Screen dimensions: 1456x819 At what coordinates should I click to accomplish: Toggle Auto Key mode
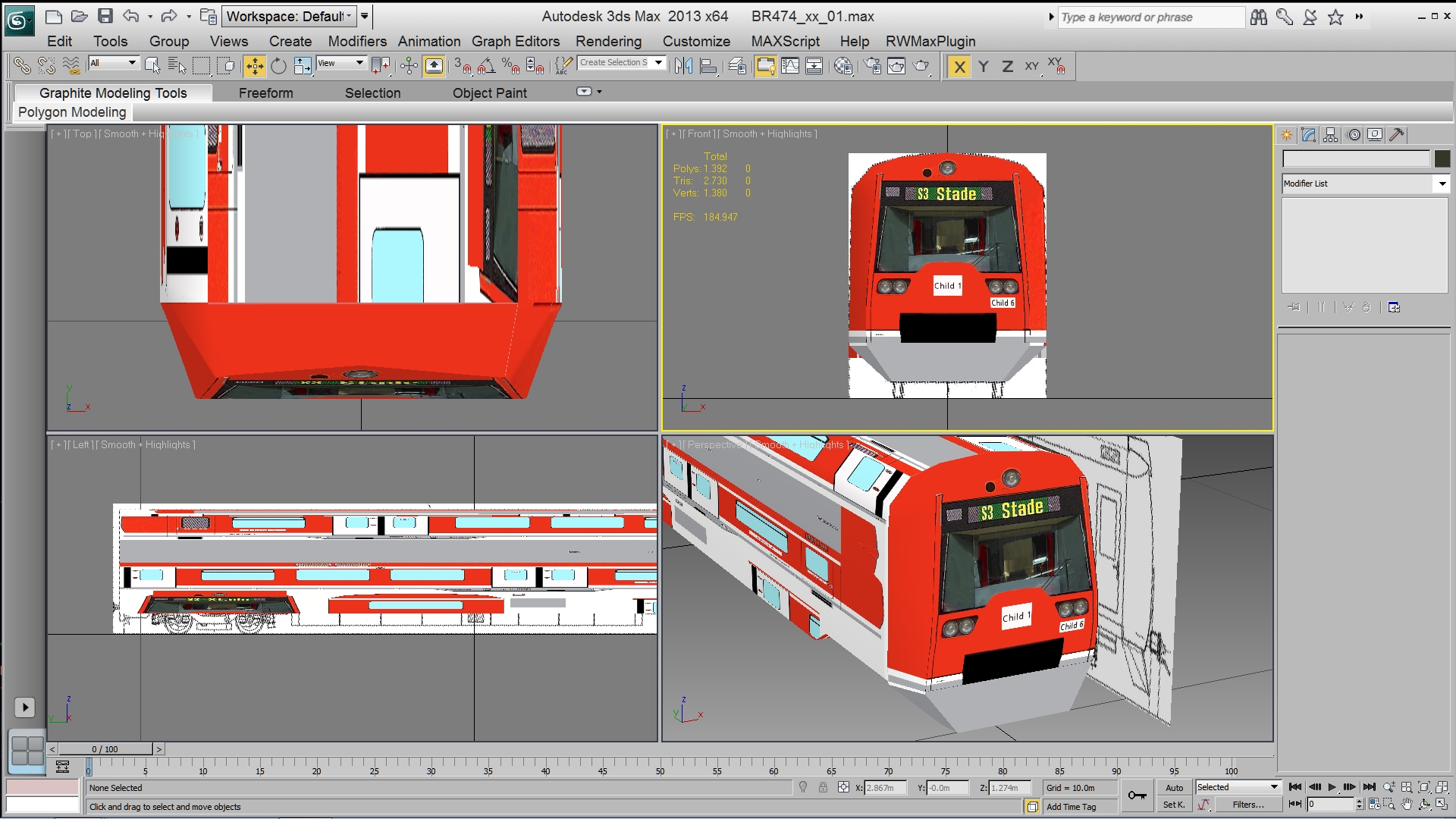pyautogui.click(x=1174, y=788)
